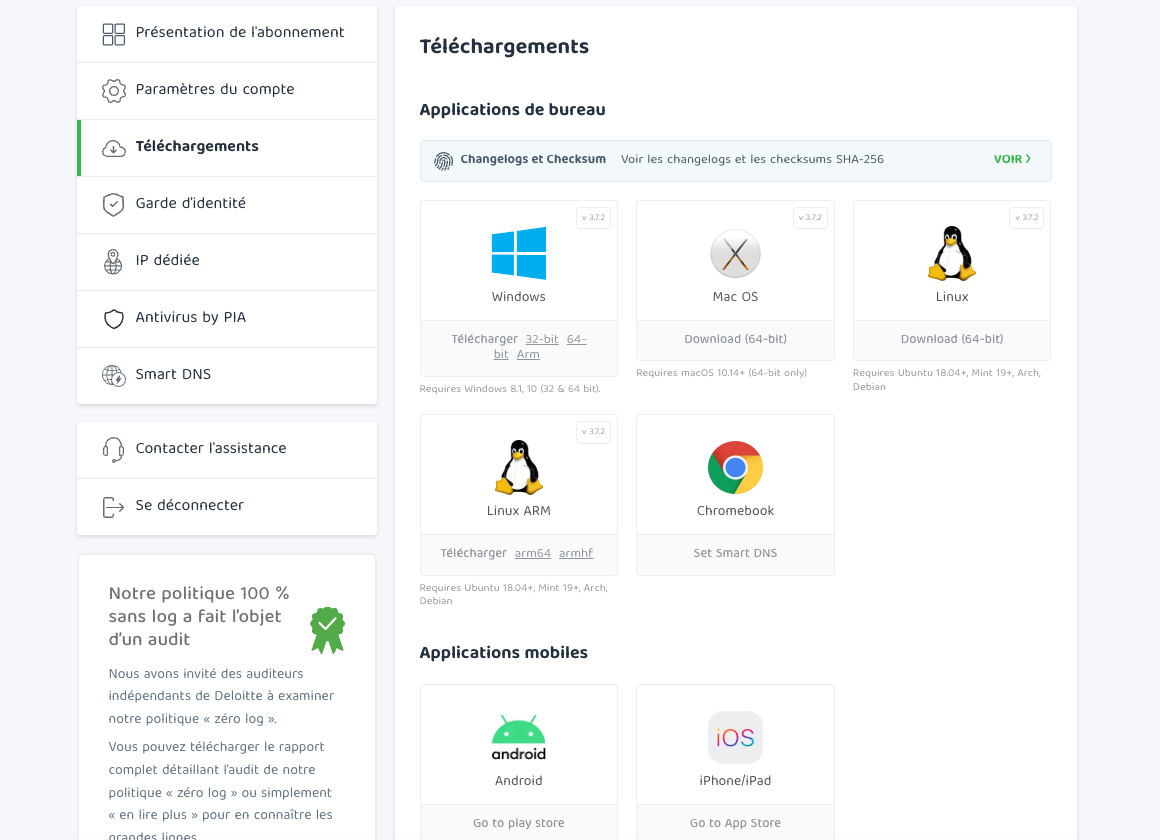Click Go to play store
Image resolution: width=1160 pixels, height=840 pixels.
click(519, 823)
